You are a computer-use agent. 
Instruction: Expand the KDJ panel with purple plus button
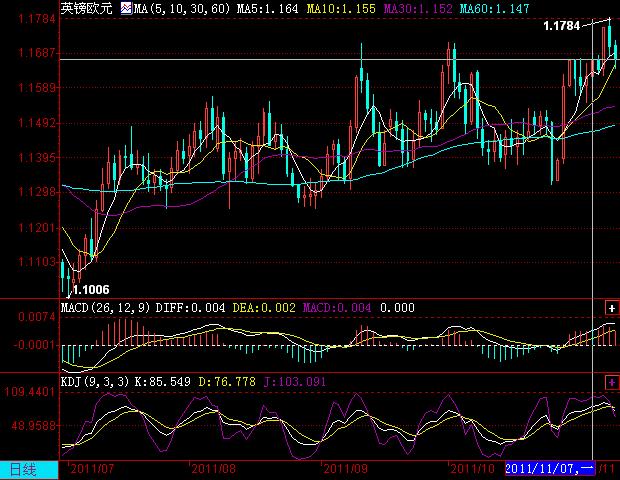point(612,382)
